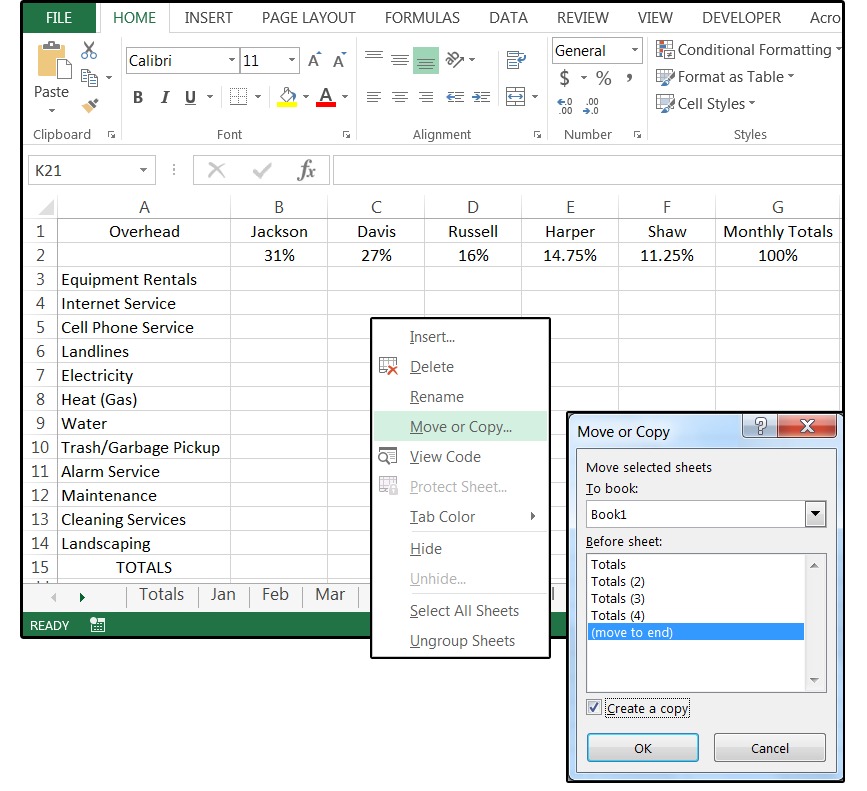Apply accounting dollar number format
This screenshot has width=867, height=791.
pos(564,77)
